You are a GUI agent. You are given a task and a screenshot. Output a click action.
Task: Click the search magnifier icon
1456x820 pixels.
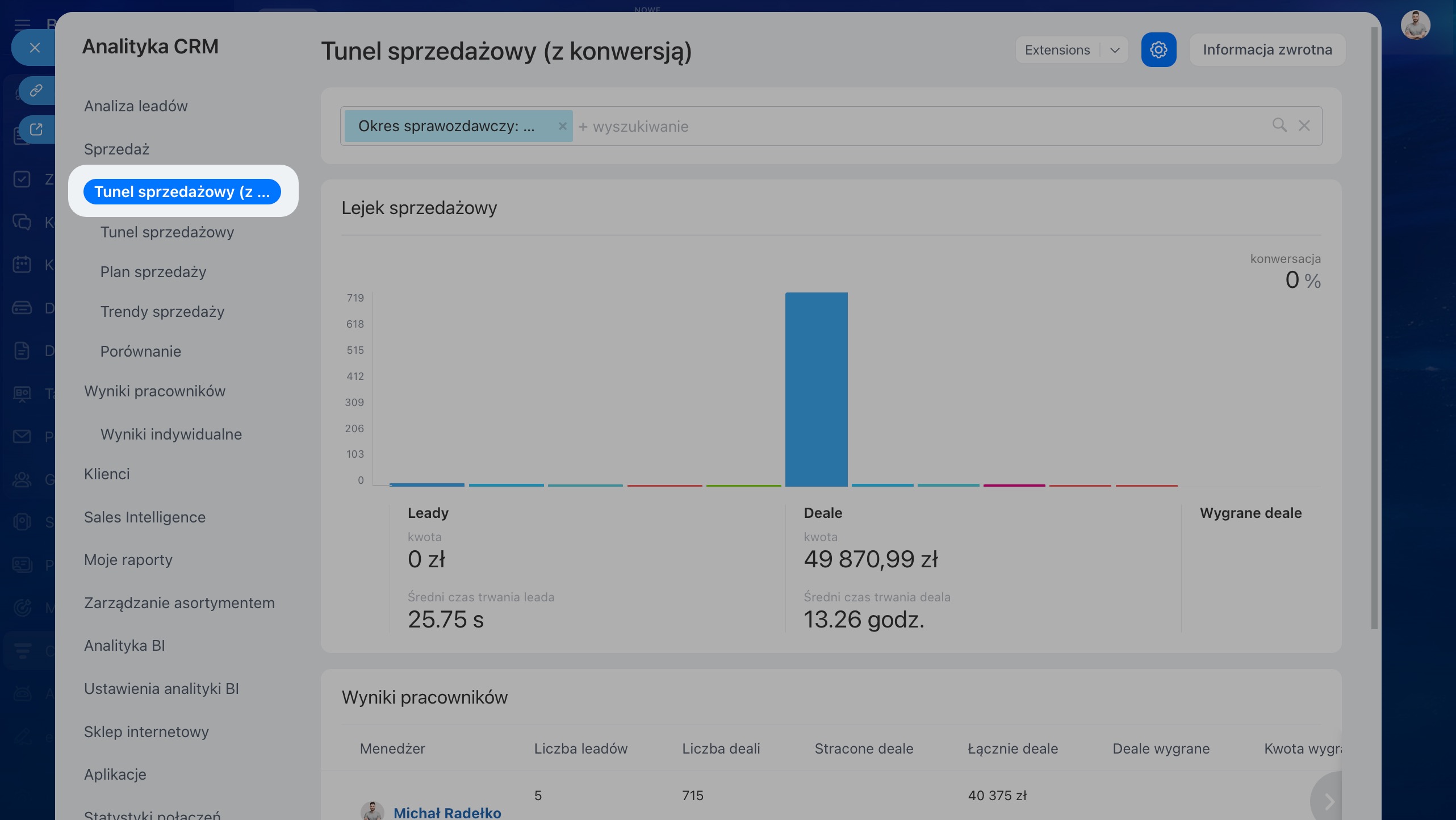tap(1279, 125)
